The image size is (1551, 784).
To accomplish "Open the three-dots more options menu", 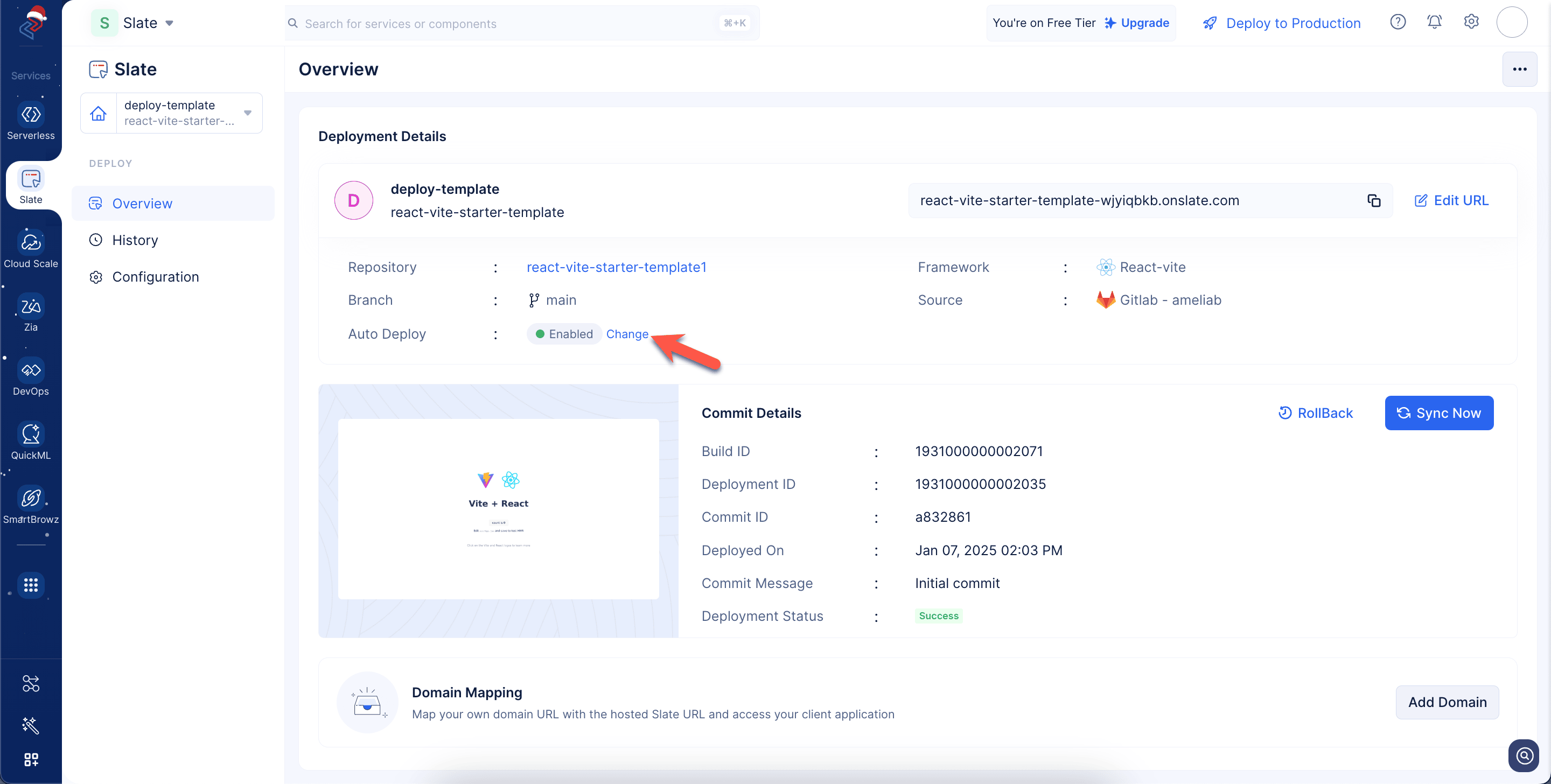I will [x=1519, y=69].
